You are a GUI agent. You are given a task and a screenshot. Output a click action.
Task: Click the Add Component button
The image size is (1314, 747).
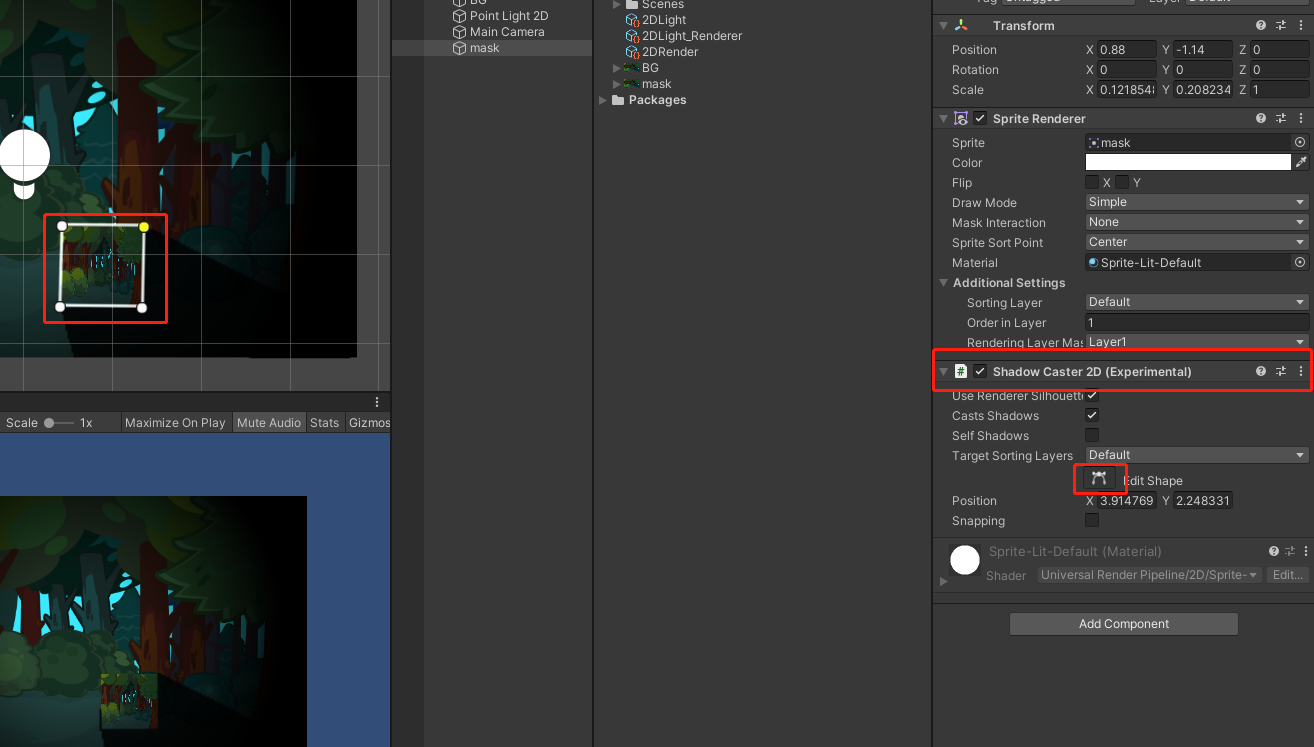(1123, 623)
